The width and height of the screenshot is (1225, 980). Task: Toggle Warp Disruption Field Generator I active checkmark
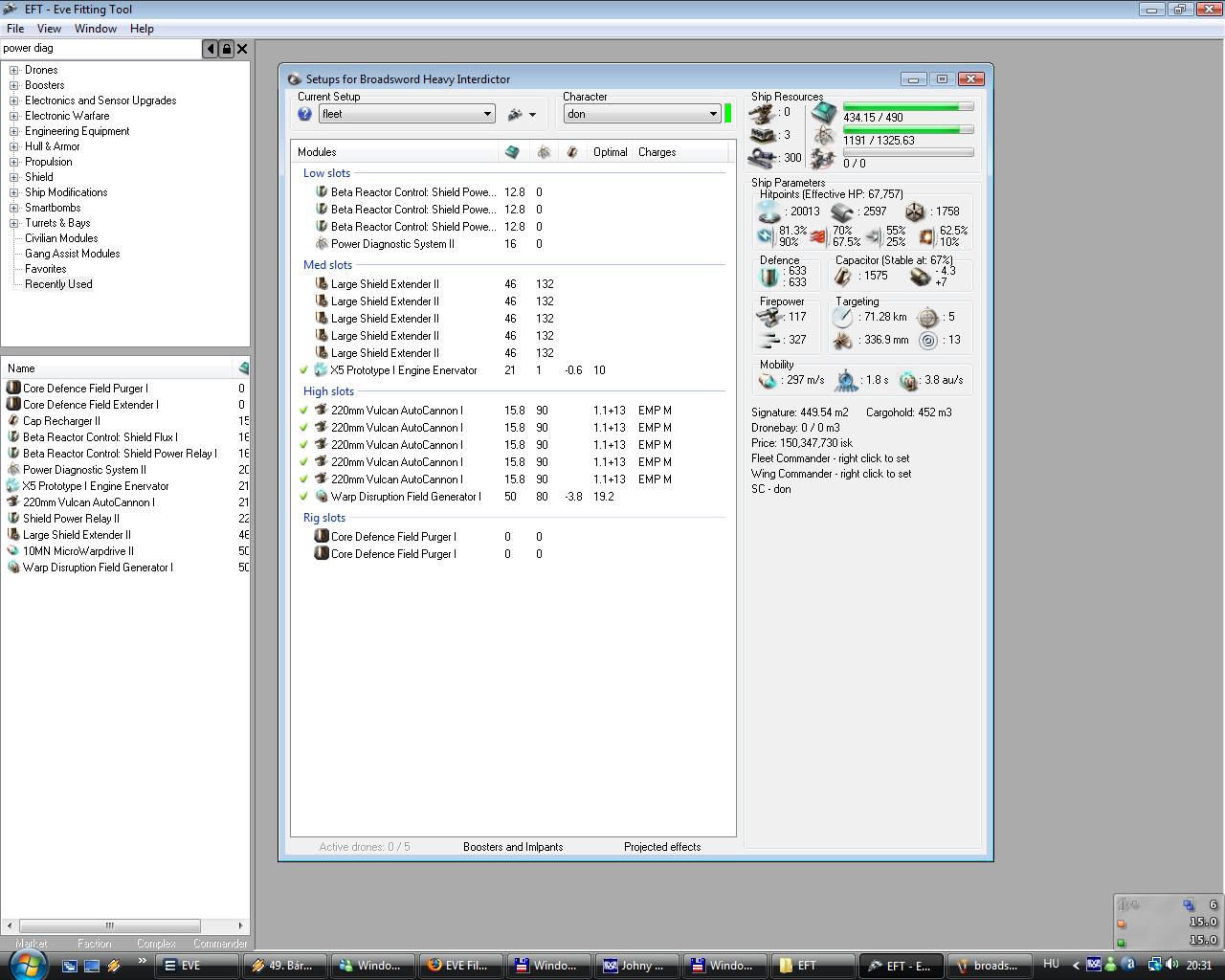(x=303, y=497)
